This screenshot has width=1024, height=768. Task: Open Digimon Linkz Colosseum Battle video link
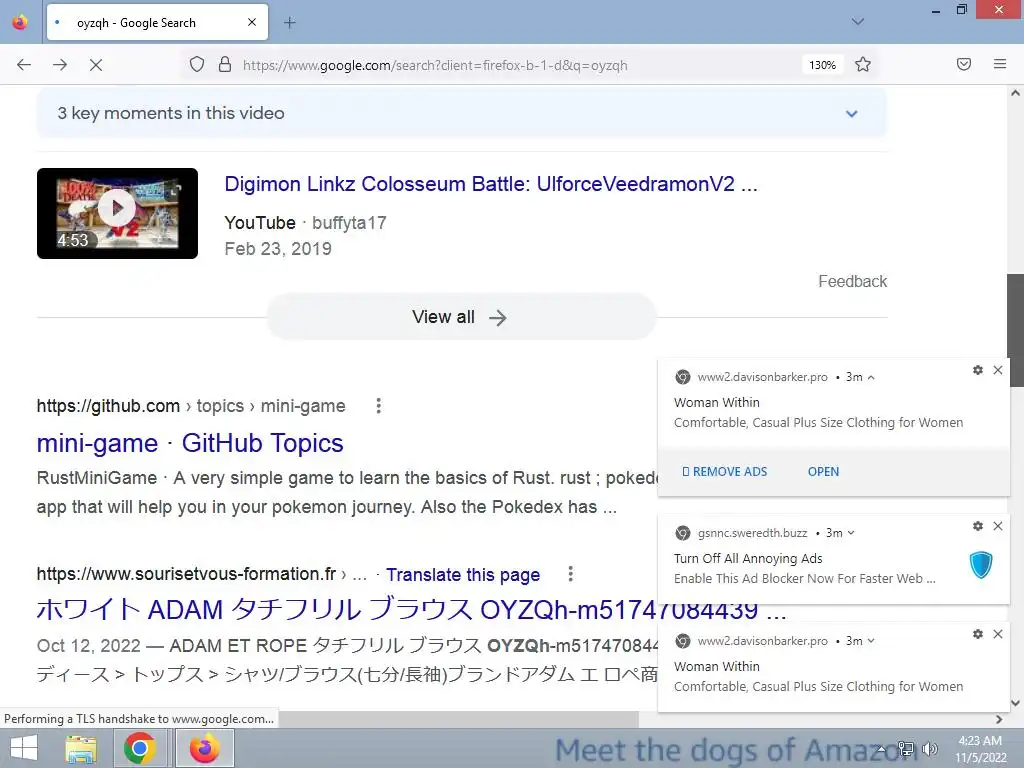490,184
